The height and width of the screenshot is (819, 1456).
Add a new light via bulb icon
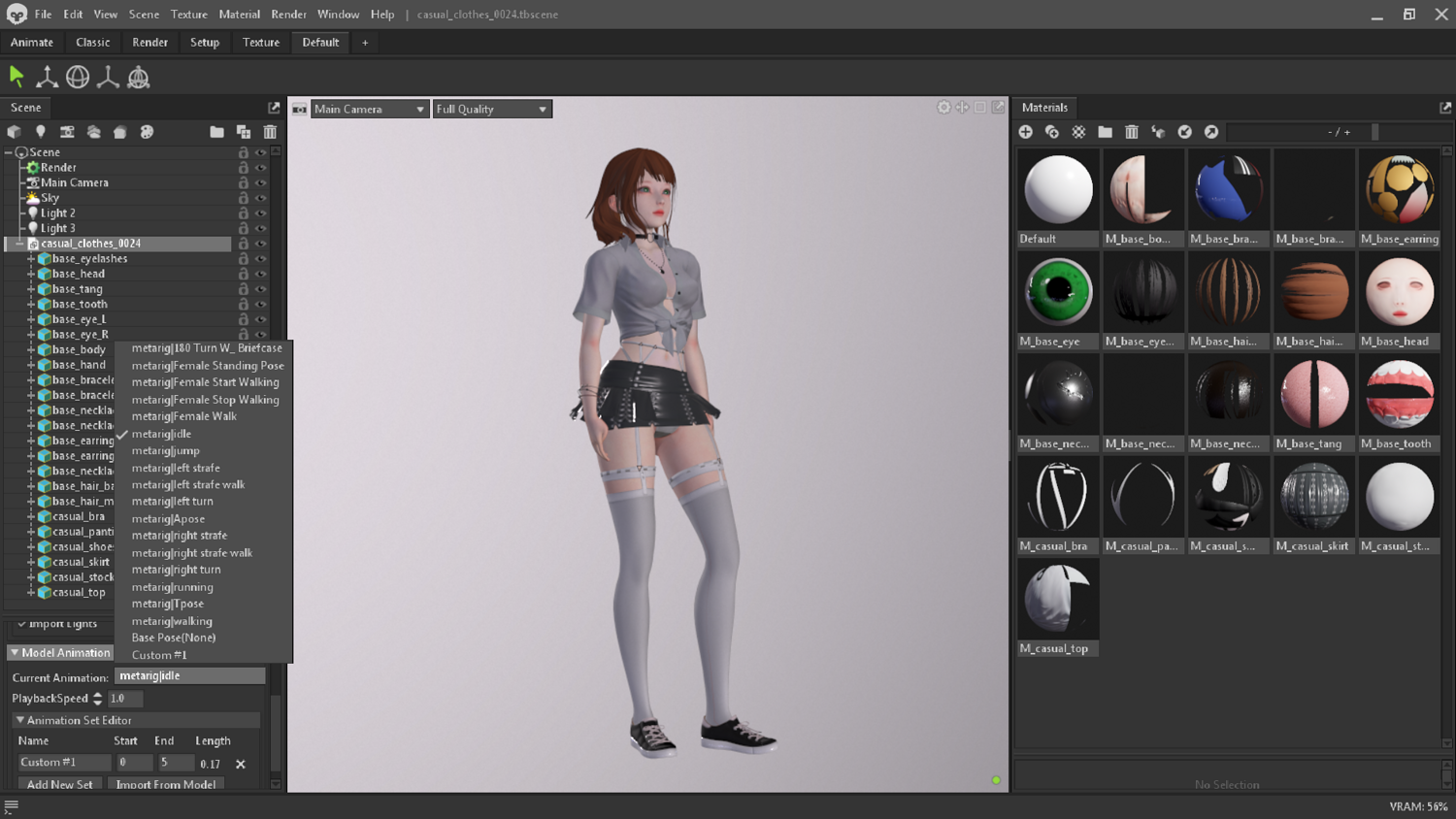[x=41, y=132]
